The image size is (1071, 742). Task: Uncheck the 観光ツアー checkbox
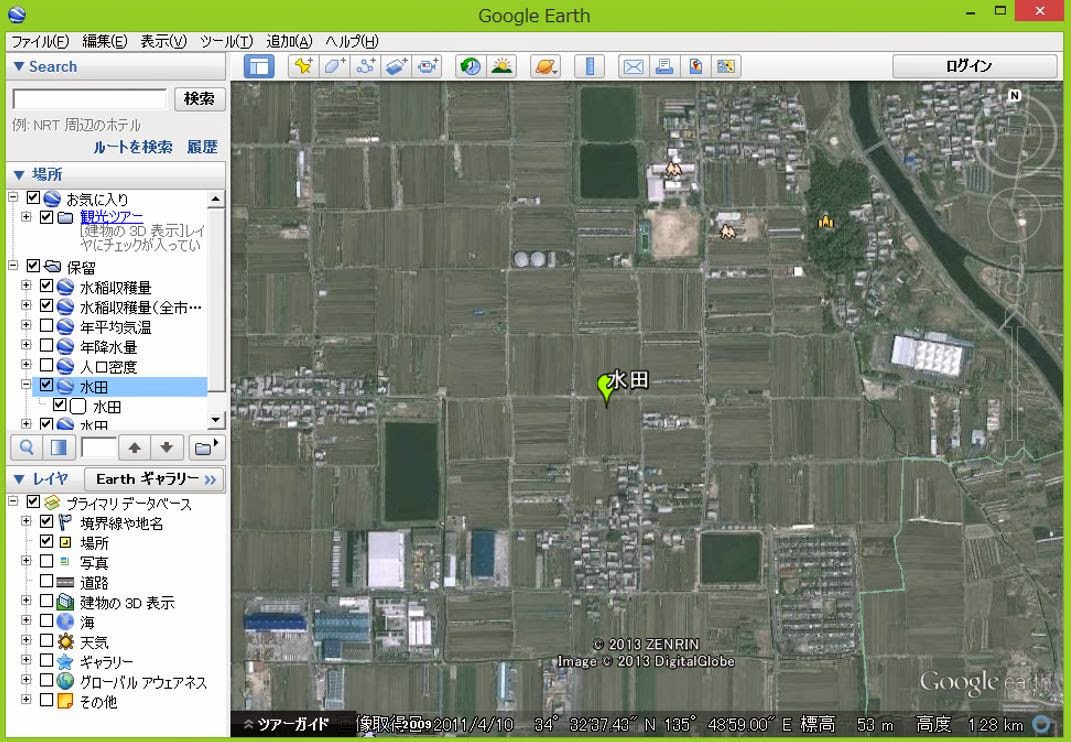46,217
